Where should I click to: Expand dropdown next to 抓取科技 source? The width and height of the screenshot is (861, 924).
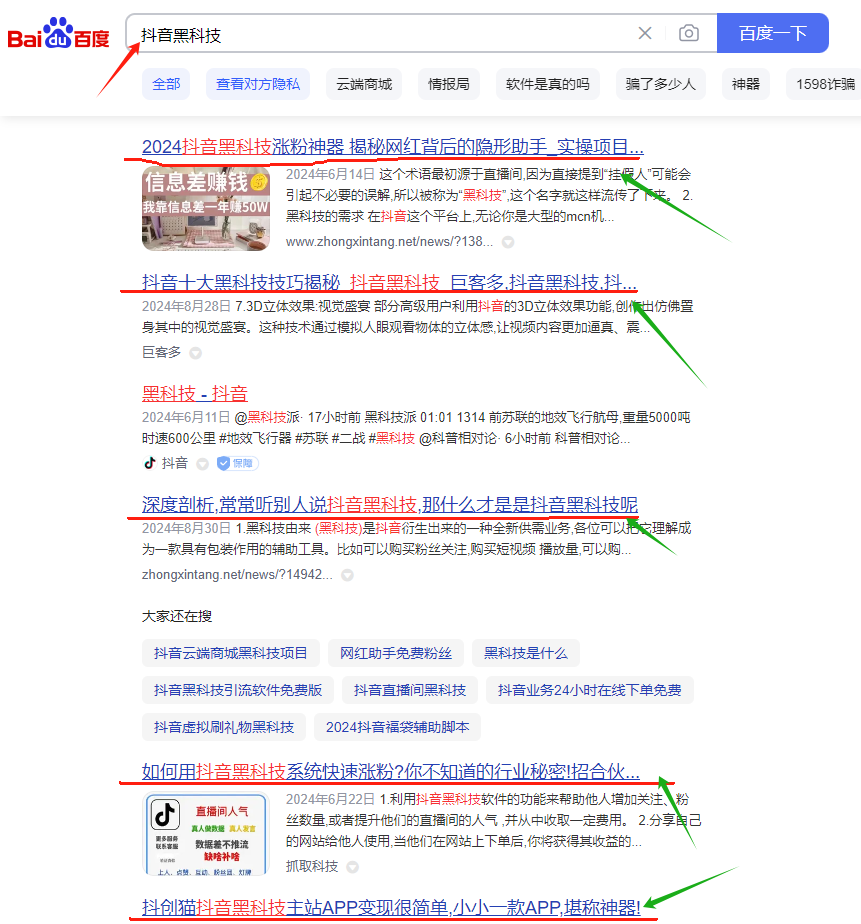point(352,867)
